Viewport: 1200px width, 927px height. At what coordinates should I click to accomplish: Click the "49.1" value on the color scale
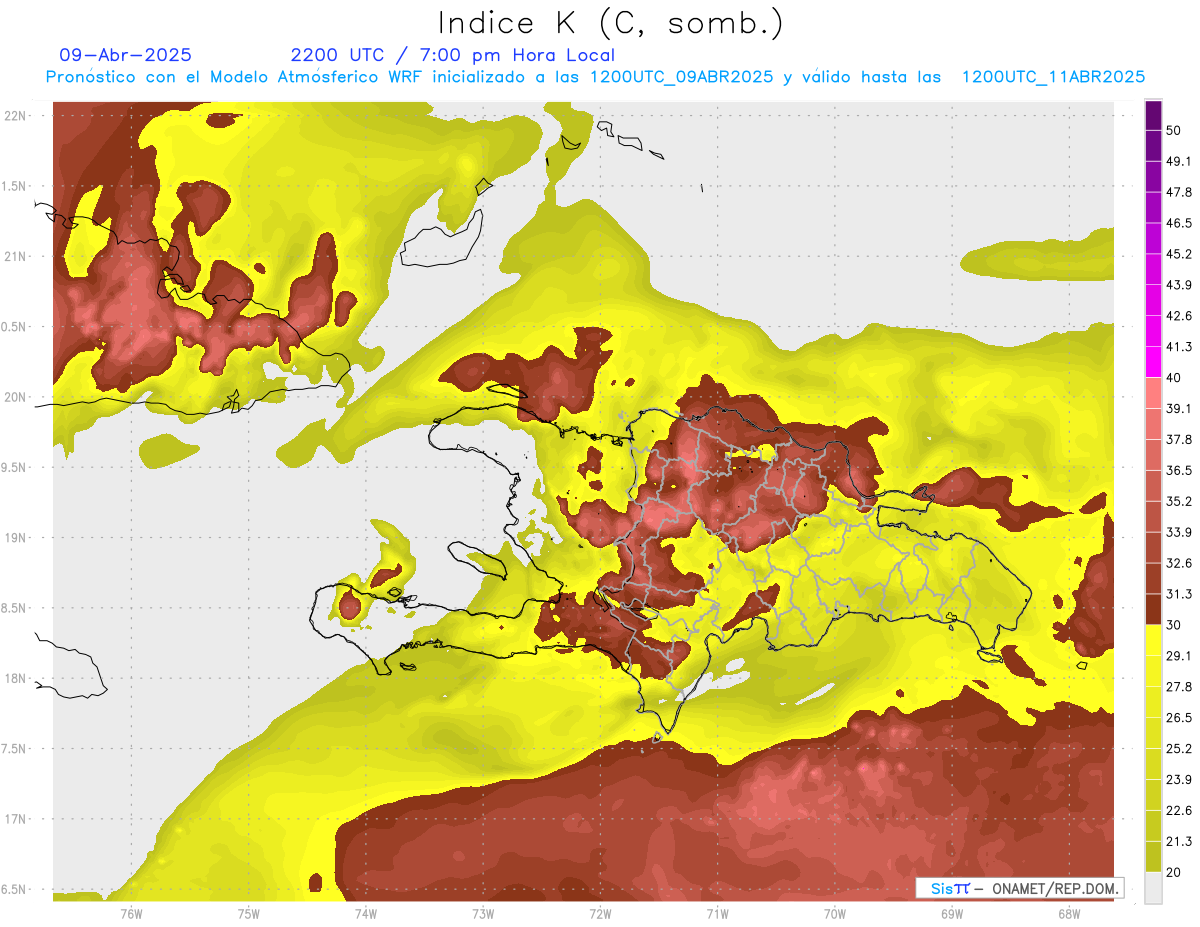click(x=1179, y=161)
